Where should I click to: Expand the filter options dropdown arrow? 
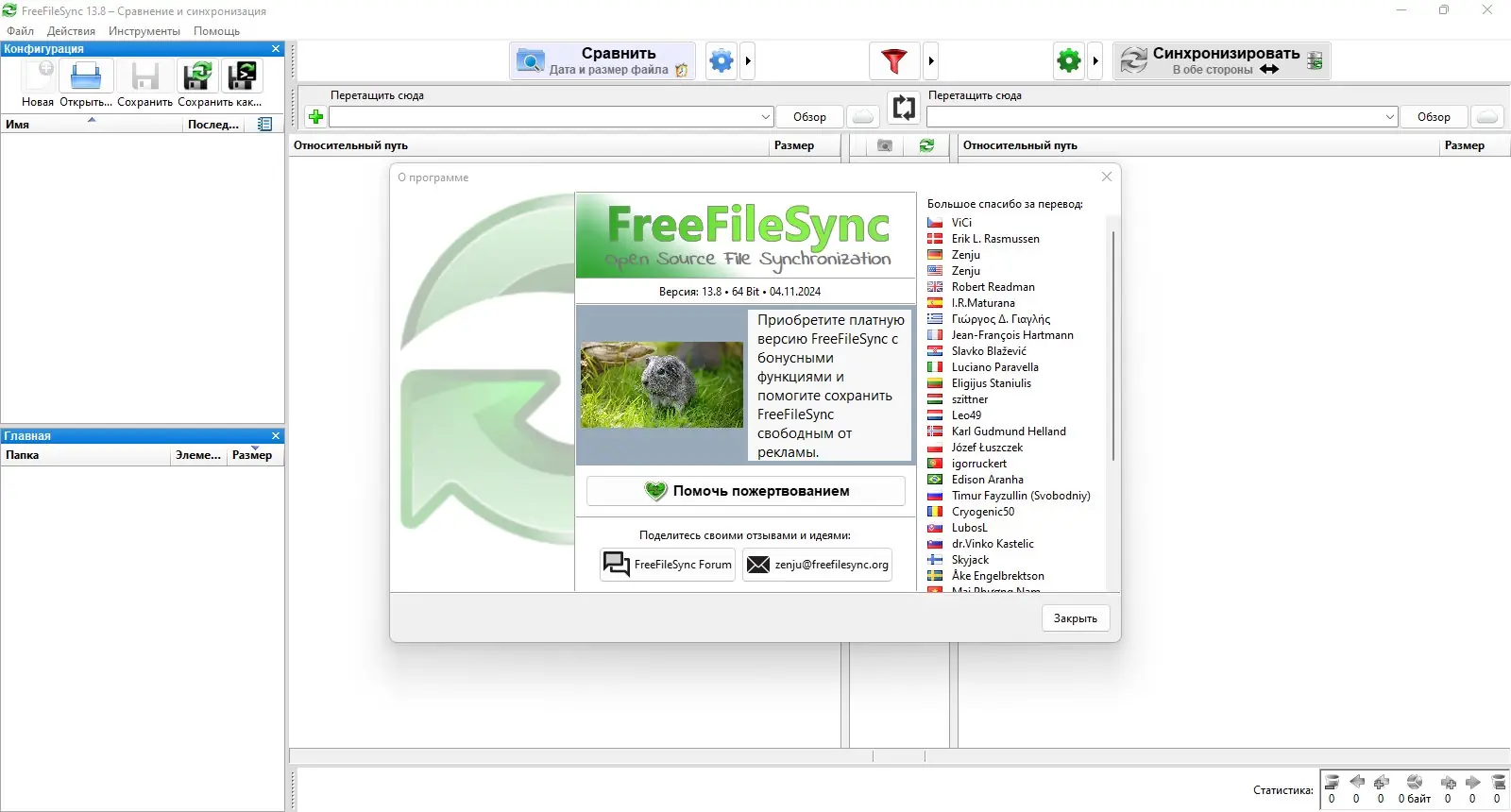pyautogui.click(x=931, y=61)
